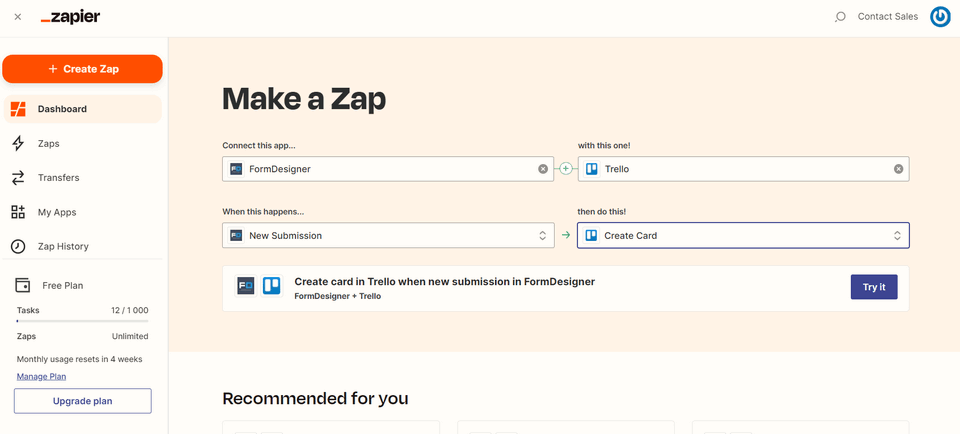Click the Recommended for you heading
The height and width of the screenshot is (434, 960).
coord(315,398)
